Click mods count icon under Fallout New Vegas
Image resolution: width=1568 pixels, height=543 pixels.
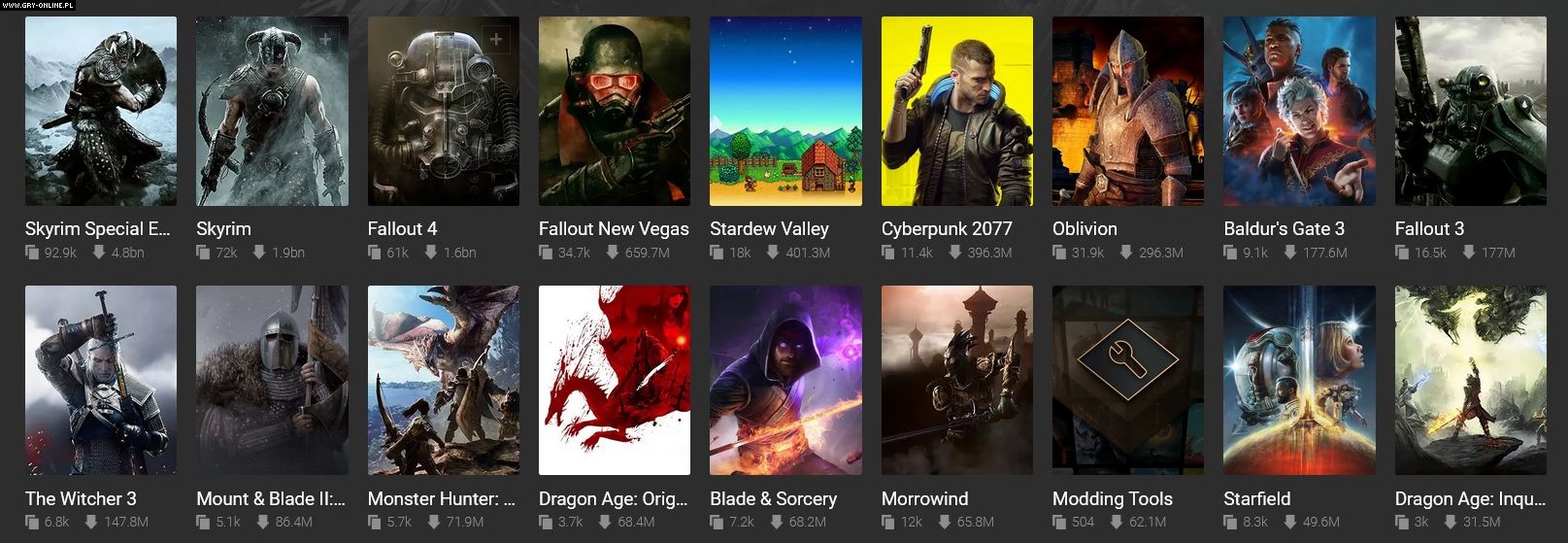pos(546,253)
